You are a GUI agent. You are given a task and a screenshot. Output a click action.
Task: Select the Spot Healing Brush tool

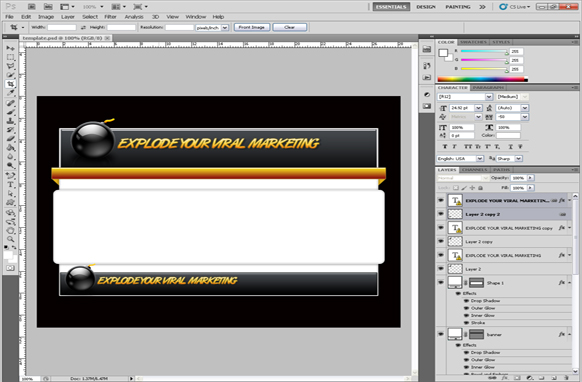click(x=10, y=103)
